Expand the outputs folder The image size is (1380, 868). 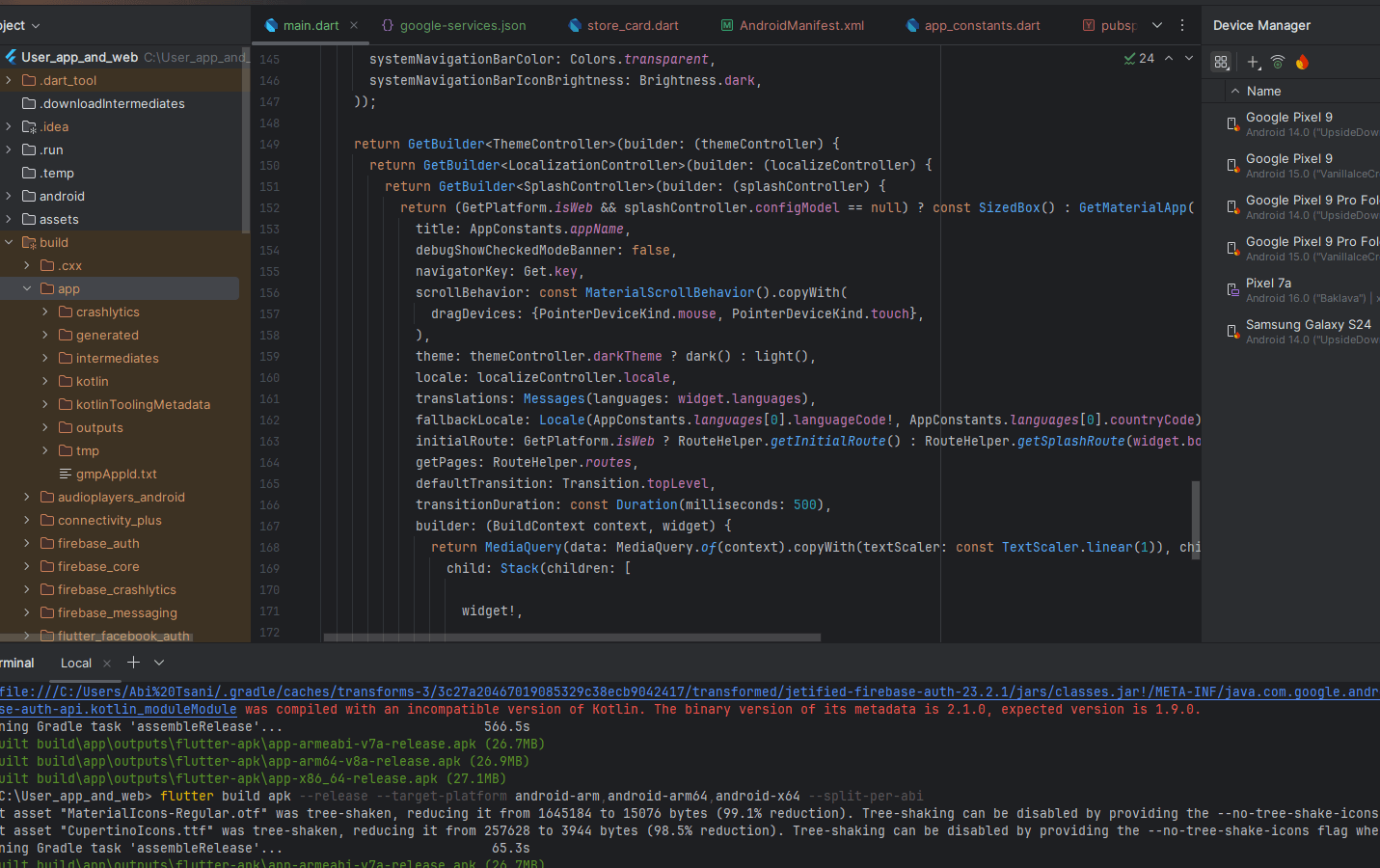tap(45, 427)
